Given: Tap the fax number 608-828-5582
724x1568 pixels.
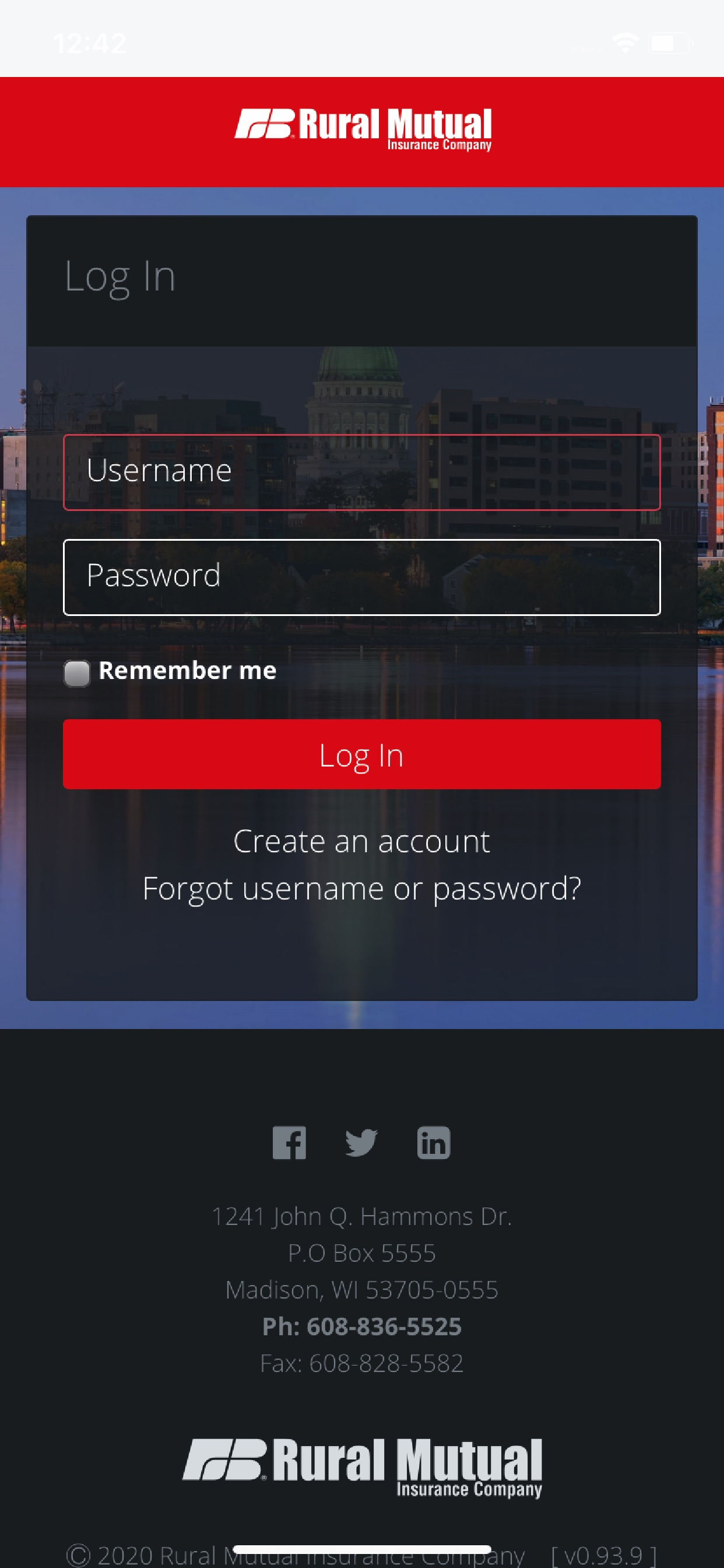Looking at the screenshot, I should pos(362,1363).
